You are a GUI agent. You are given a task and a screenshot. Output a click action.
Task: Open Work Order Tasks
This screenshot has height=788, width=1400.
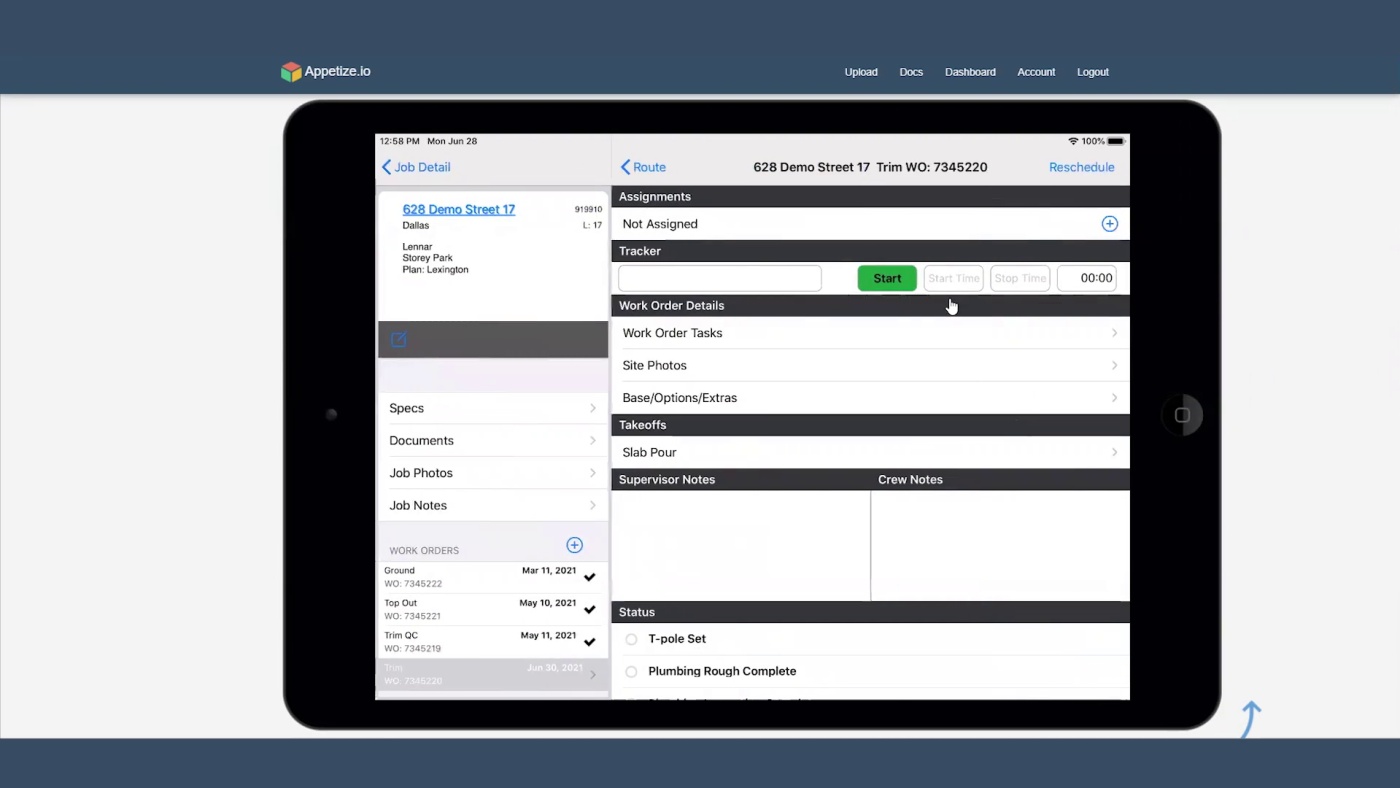[x=870, y=333]
